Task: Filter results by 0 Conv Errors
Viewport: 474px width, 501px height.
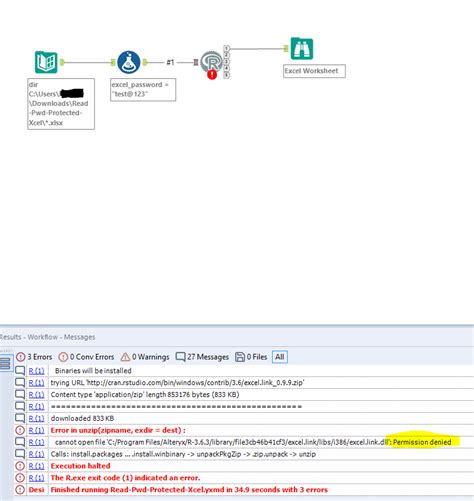Action: click(86, 357)
